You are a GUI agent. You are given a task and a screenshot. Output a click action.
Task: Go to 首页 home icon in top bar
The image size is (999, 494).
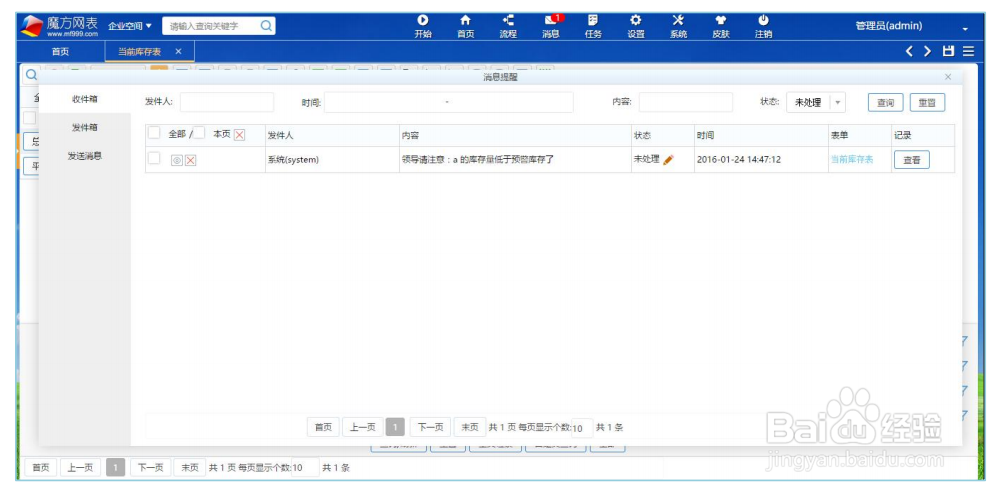[x=466, y=20]
